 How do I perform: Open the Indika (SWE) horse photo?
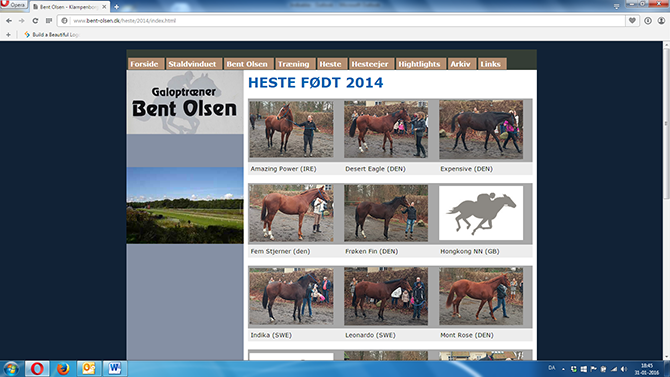coord(291,296)
